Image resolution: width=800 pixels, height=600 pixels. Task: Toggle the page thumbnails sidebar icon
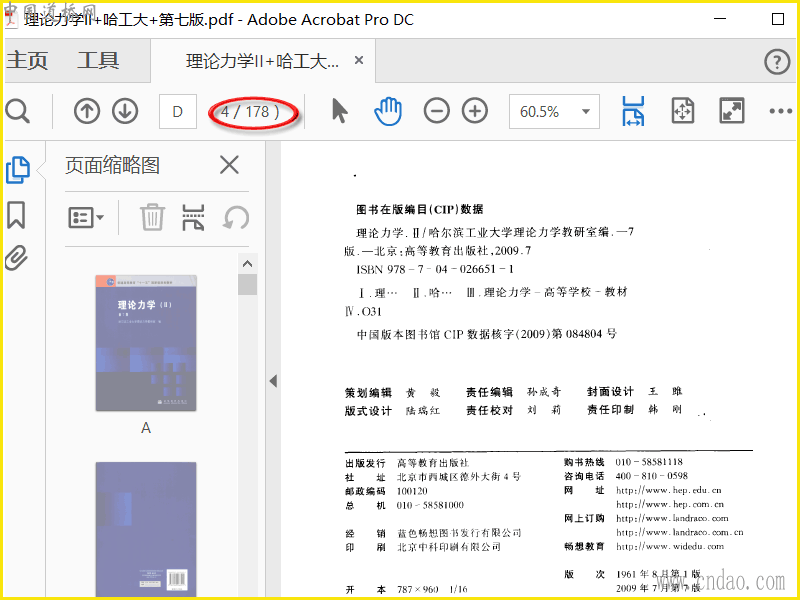pos(18,169)
